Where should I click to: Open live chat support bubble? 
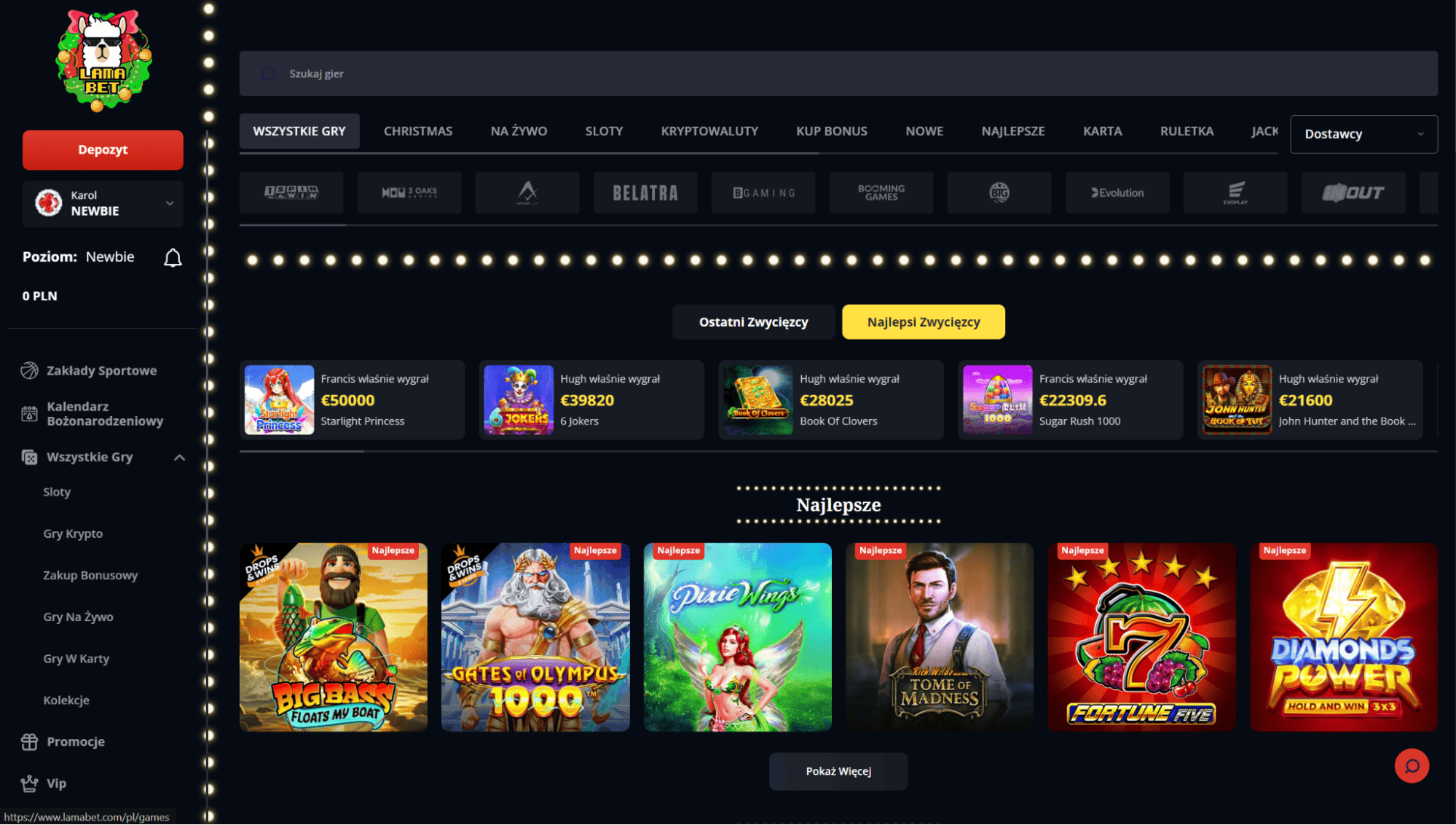click(1412, 766)
